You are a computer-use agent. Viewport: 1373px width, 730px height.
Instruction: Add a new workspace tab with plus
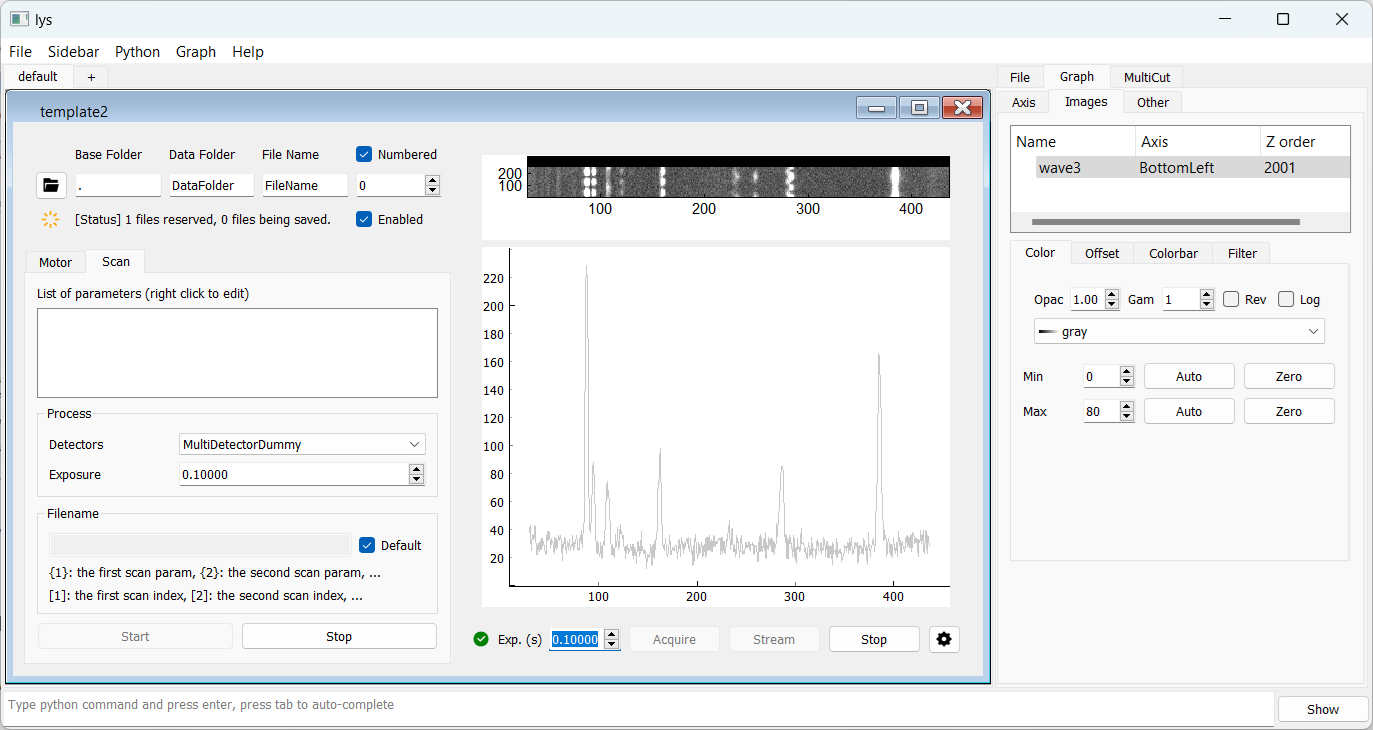(x=91, y=77)
